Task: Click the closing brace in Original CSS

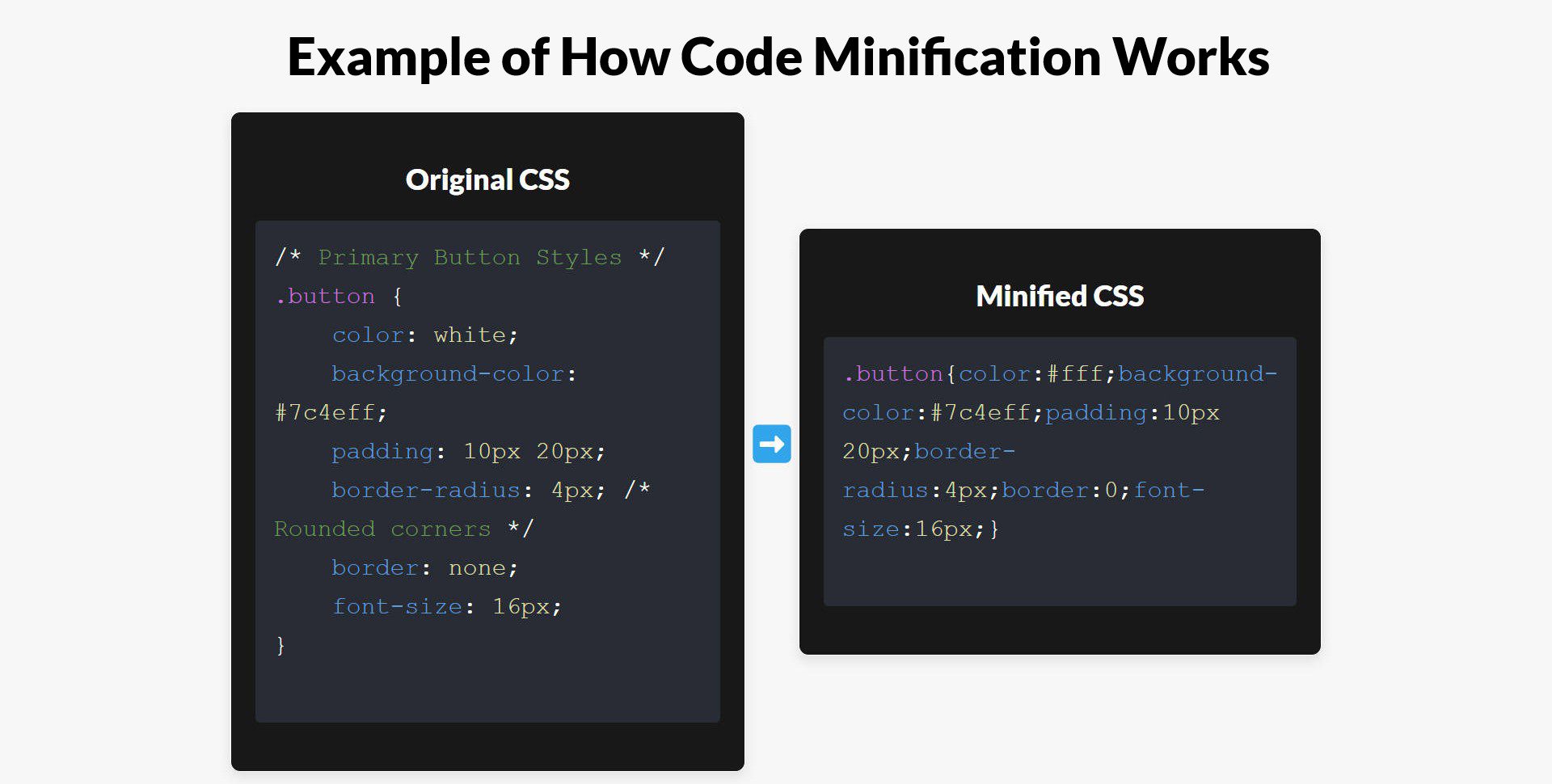Action: coord(280,645)
